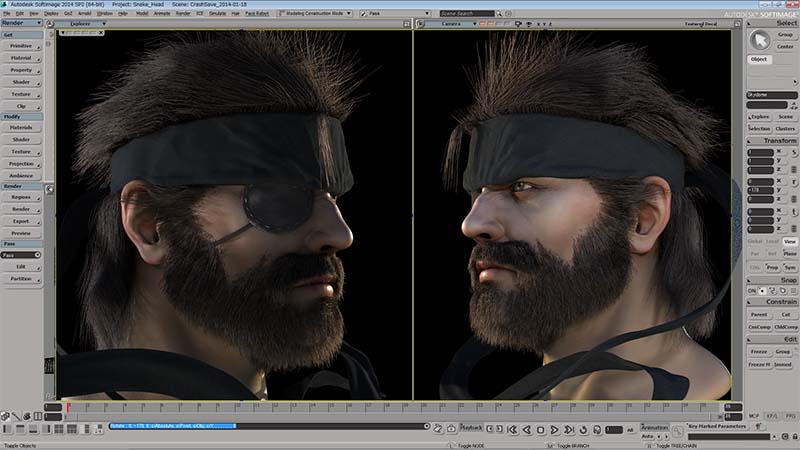The height and width of the screenshot is (450, 800).
Task: Click the lock icon at bottom right corner
Action: point(795,437)
